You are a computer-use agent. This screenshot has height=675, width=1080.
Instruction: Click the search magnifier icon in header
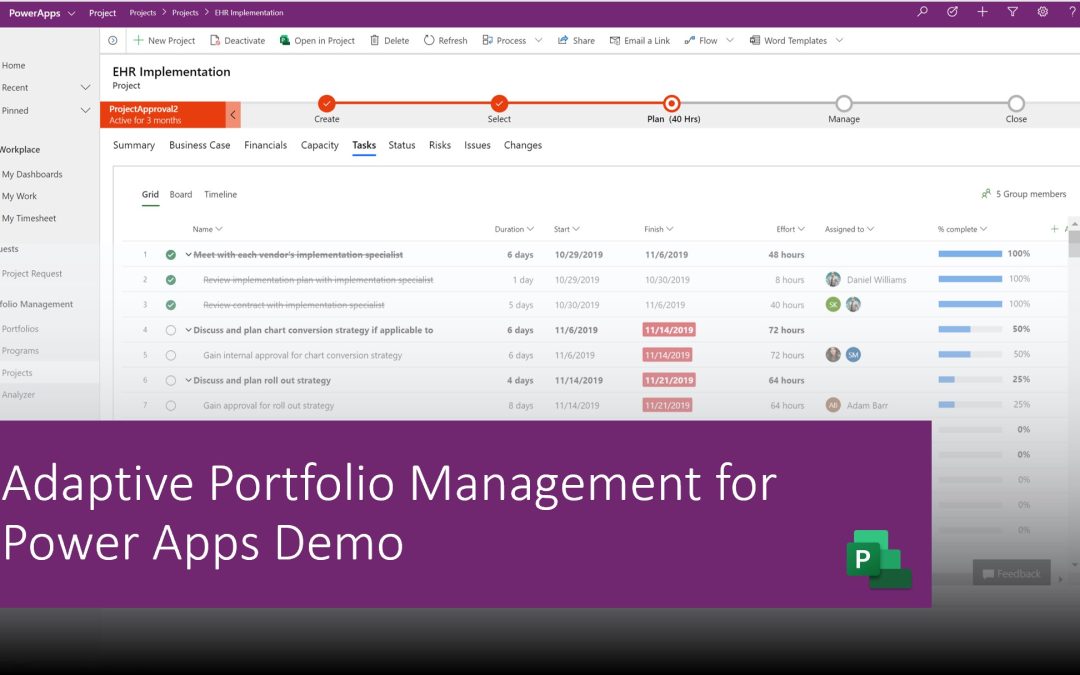point(922,12)
